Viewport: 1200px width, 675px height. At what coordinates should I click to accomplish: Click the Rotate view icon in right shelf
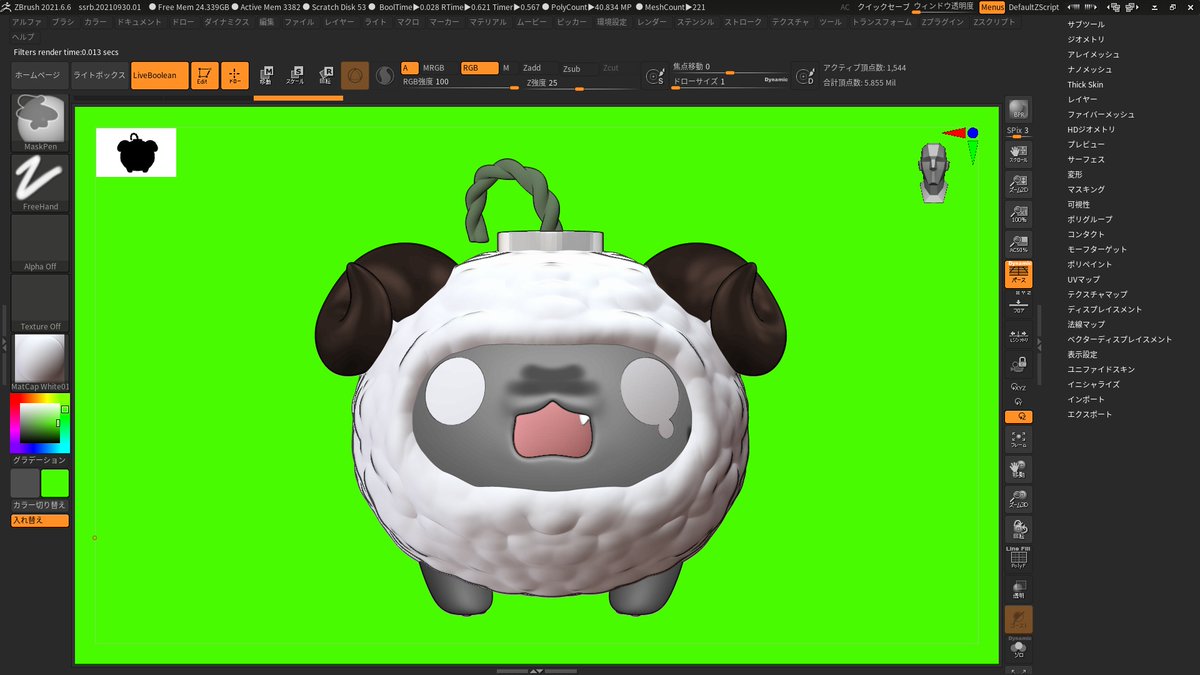pos(1019,530)
